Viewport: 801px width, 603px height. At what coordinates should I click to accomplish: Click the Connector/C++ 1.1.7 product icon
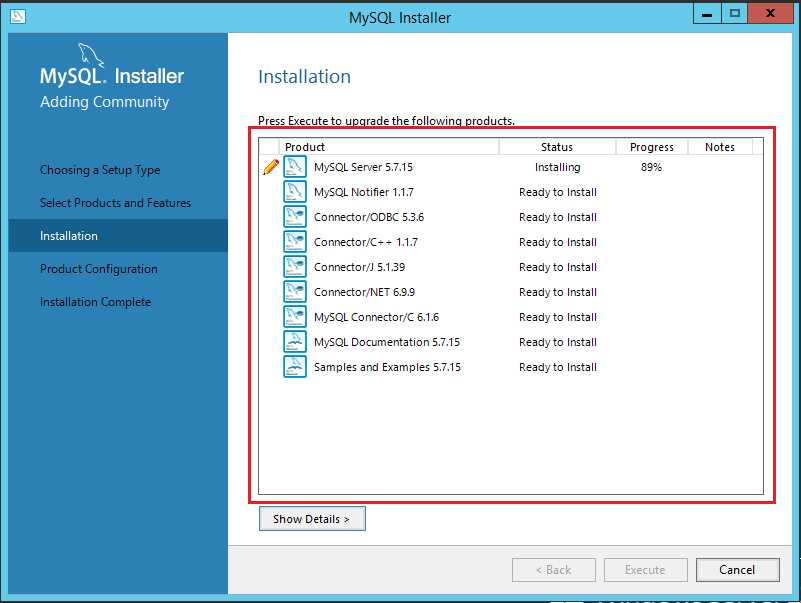295,242
